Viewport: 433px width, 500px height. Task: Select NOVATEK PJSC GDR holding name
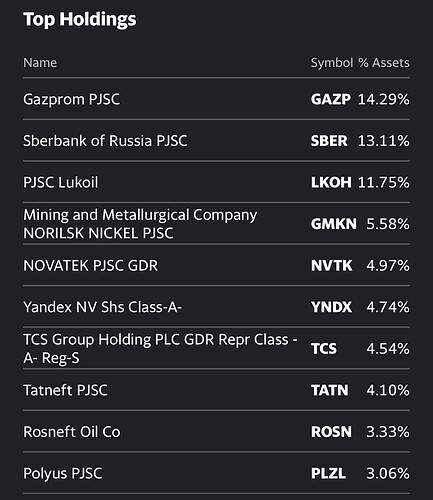point(90,266)
